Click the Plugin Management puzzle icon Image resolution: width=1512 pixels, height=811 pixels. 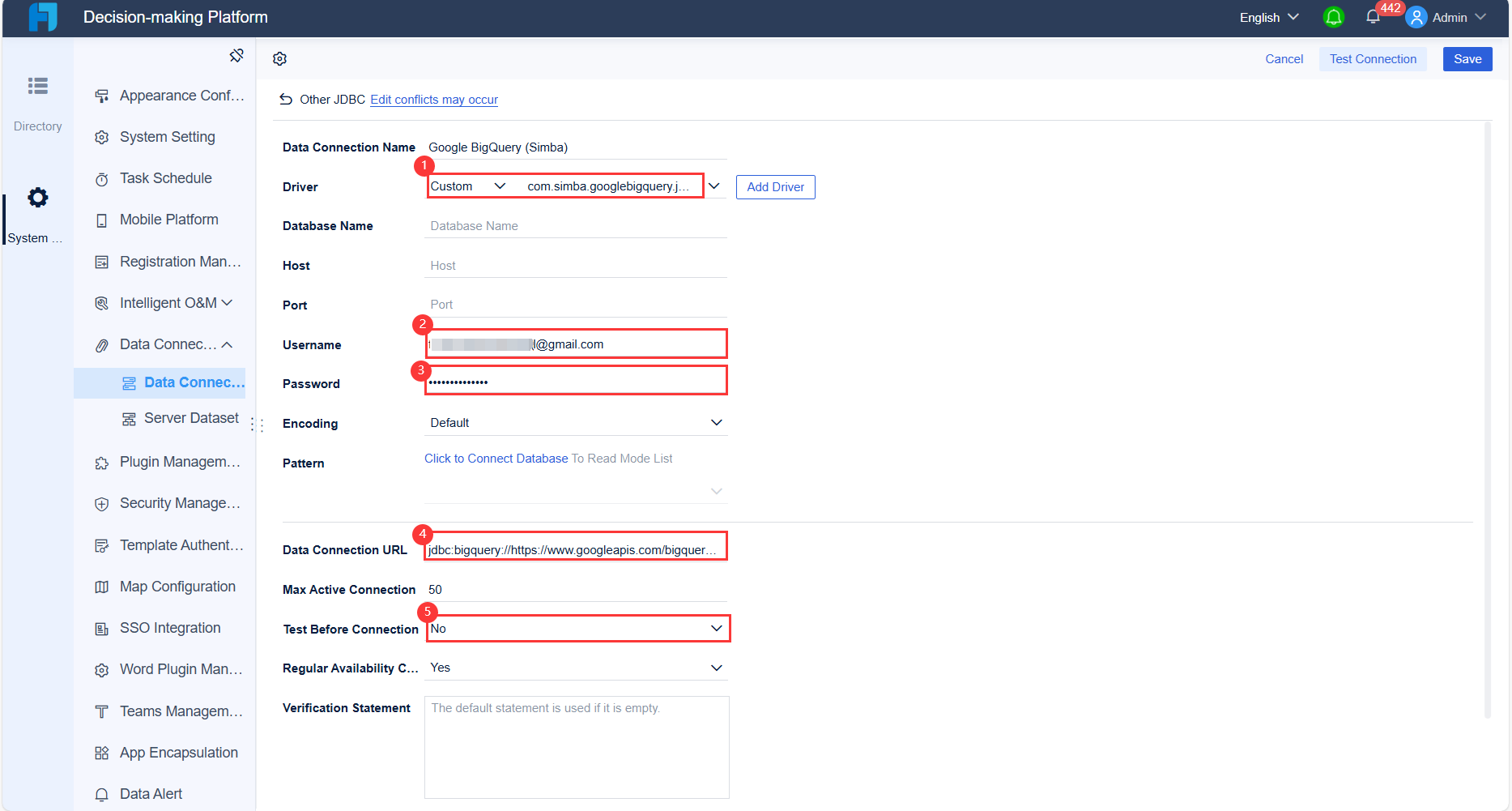[101, 463]
